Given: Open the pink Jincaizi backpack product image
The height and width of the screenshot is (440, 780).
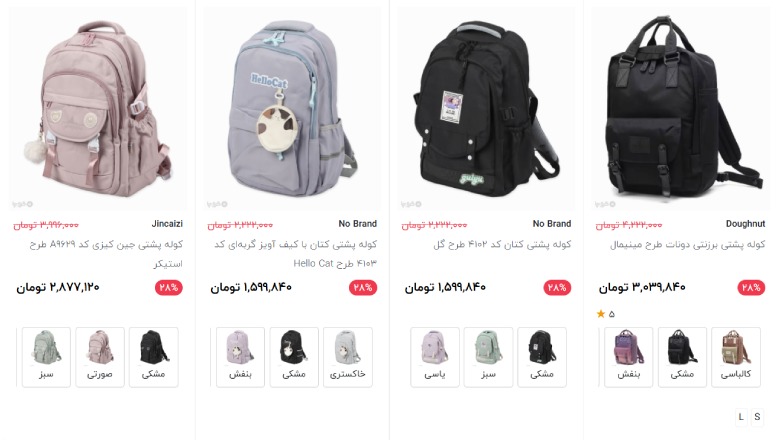Looking at the screenshot, I should [98, 109].
